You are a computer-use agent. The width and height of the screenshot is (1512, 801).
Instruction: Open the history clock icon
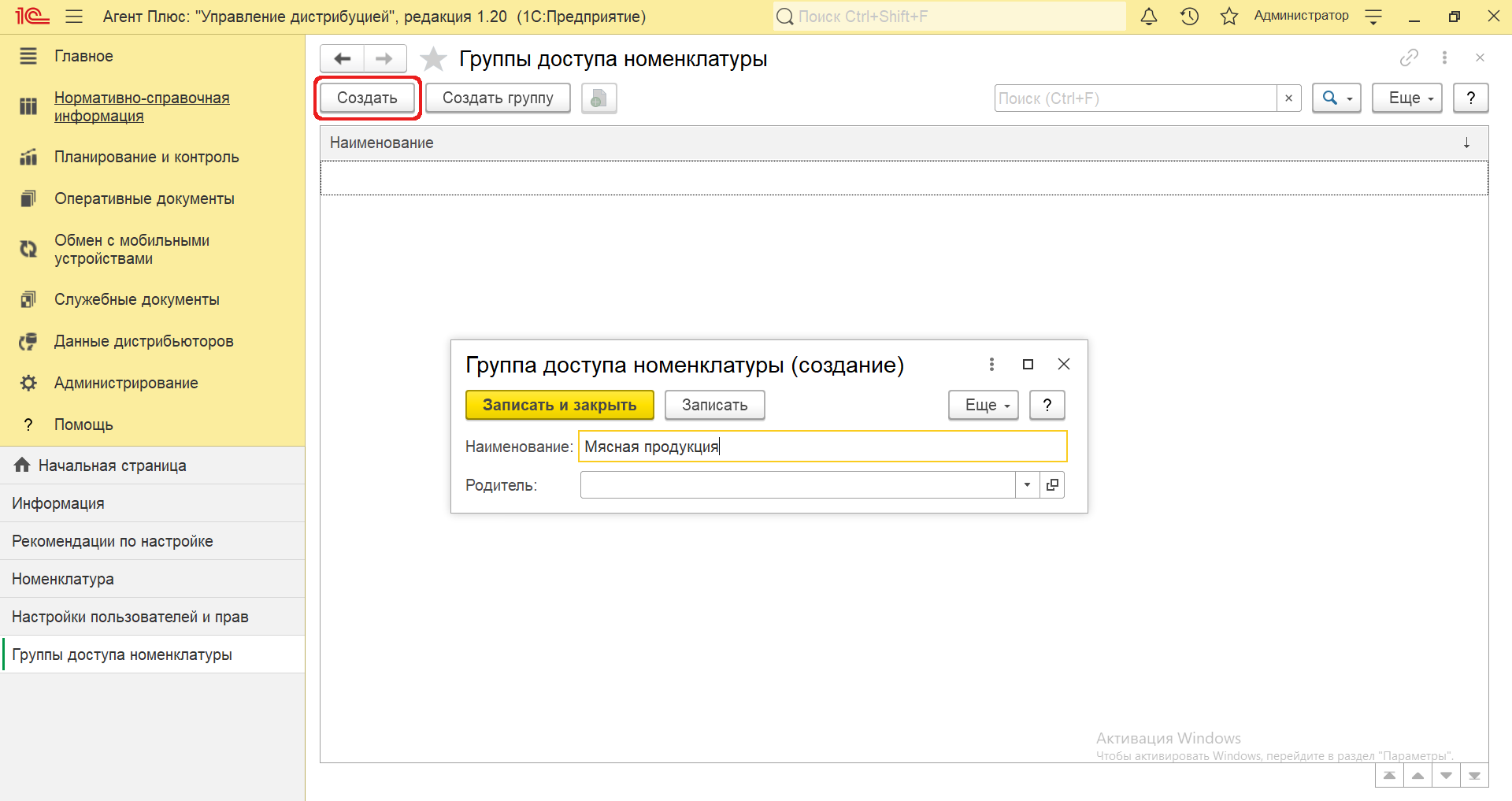pos(1189,17)
